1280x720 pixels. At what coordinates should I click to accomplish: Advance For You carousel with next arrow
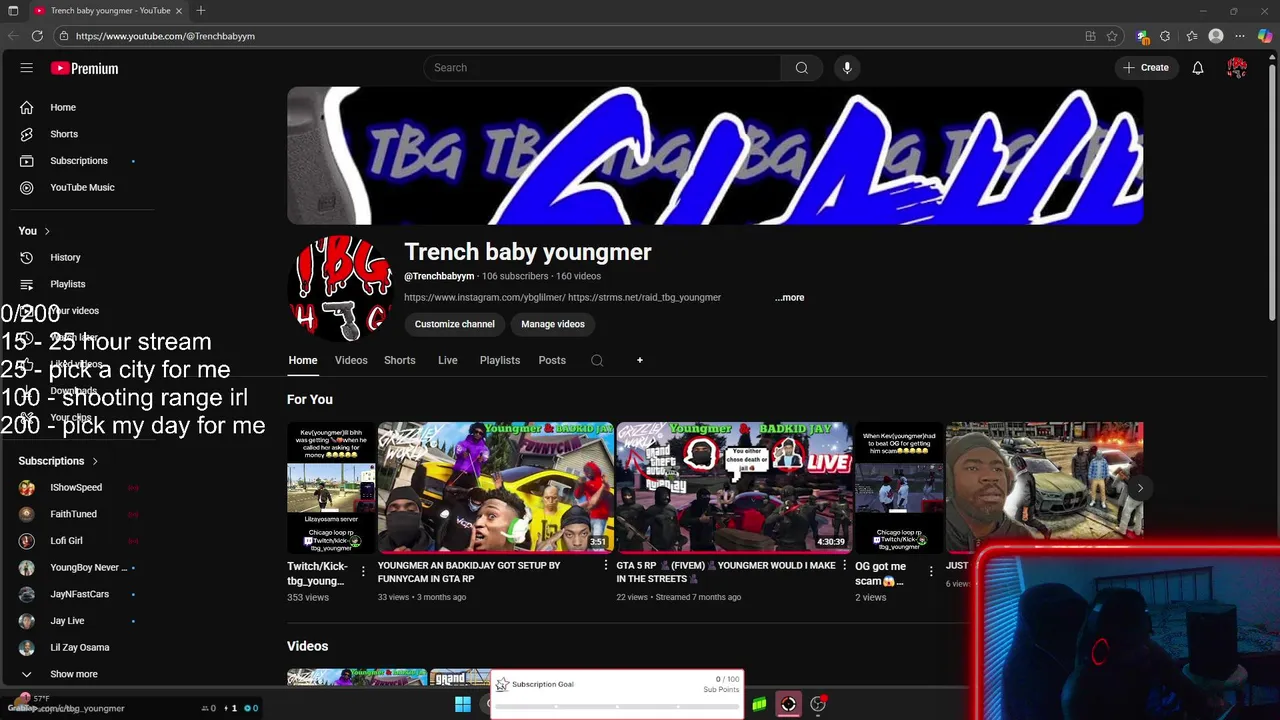point(1140,488)
